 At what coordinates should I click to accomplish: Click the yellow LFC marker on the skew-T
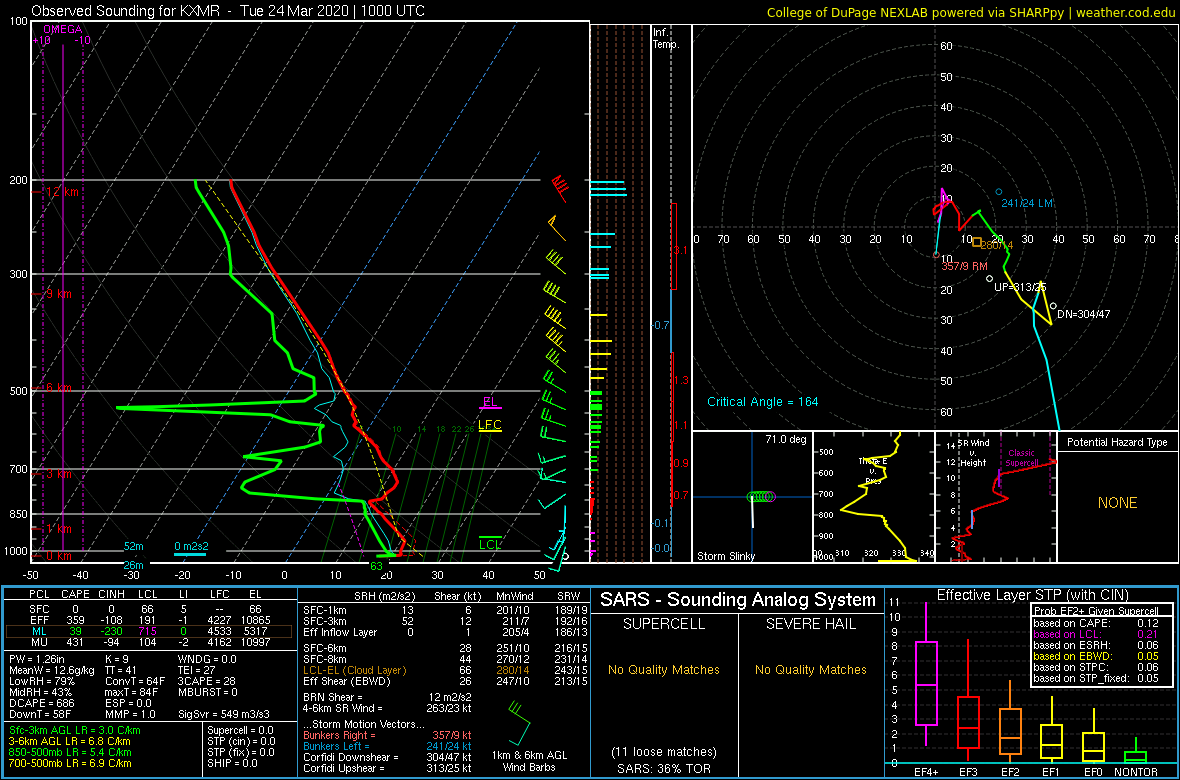coord(490,425)
